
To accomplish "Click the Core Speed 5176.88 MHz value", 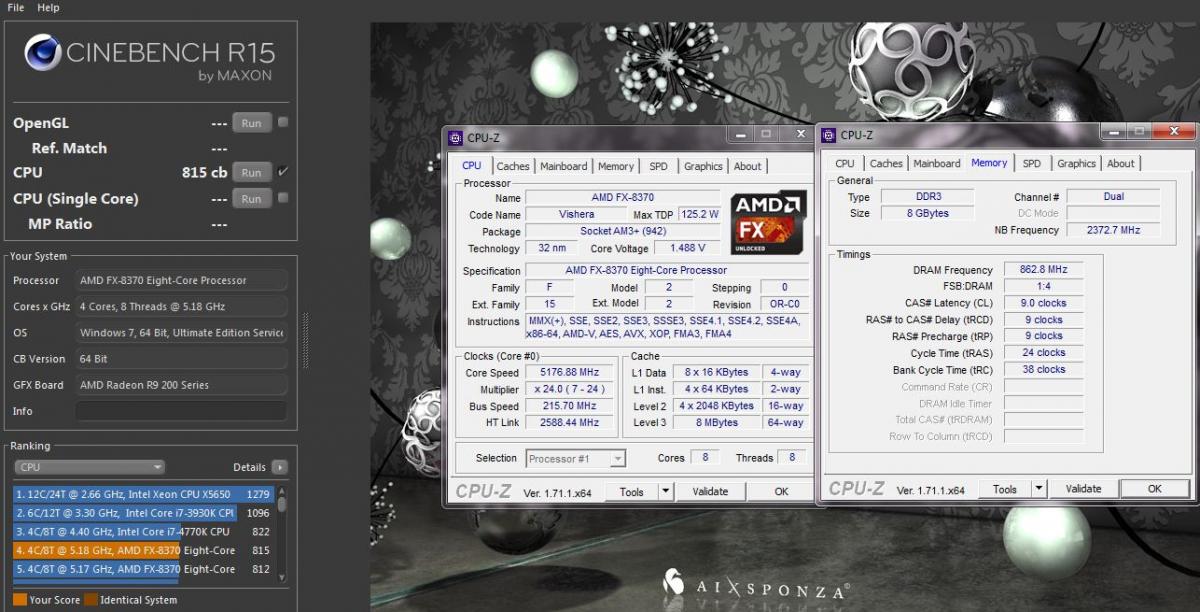I will click(568, 373).
